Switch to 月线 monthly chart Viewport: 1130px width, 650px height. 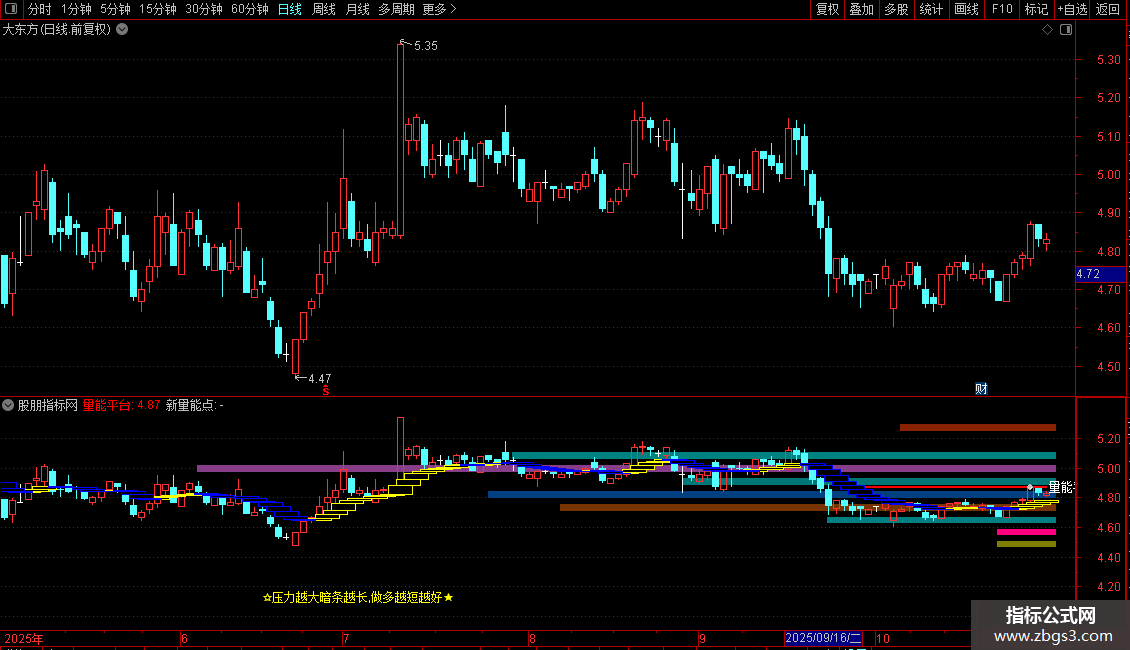click(x=357, y=9)
